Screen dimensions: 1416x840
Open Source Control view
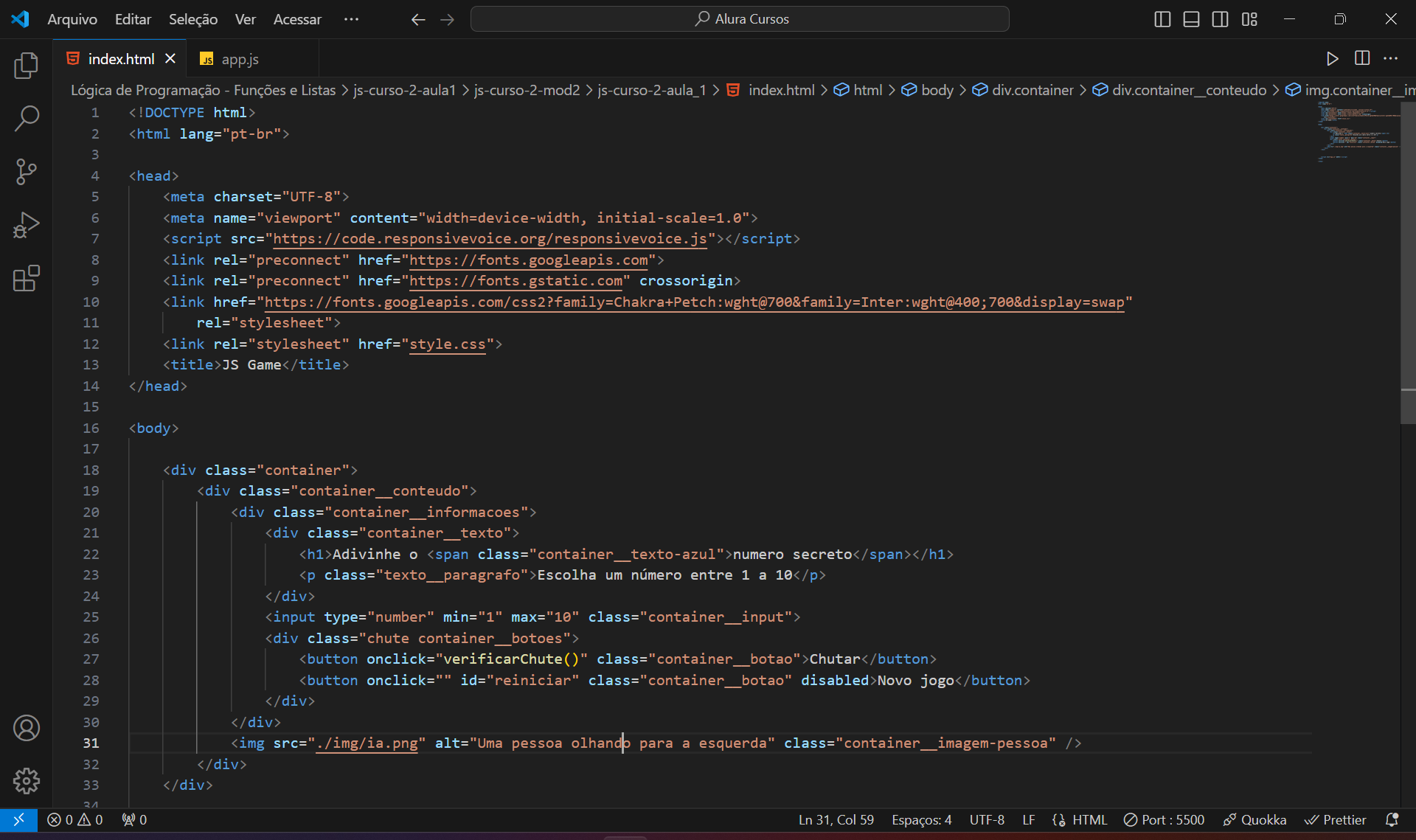click(x=26, y=171)
